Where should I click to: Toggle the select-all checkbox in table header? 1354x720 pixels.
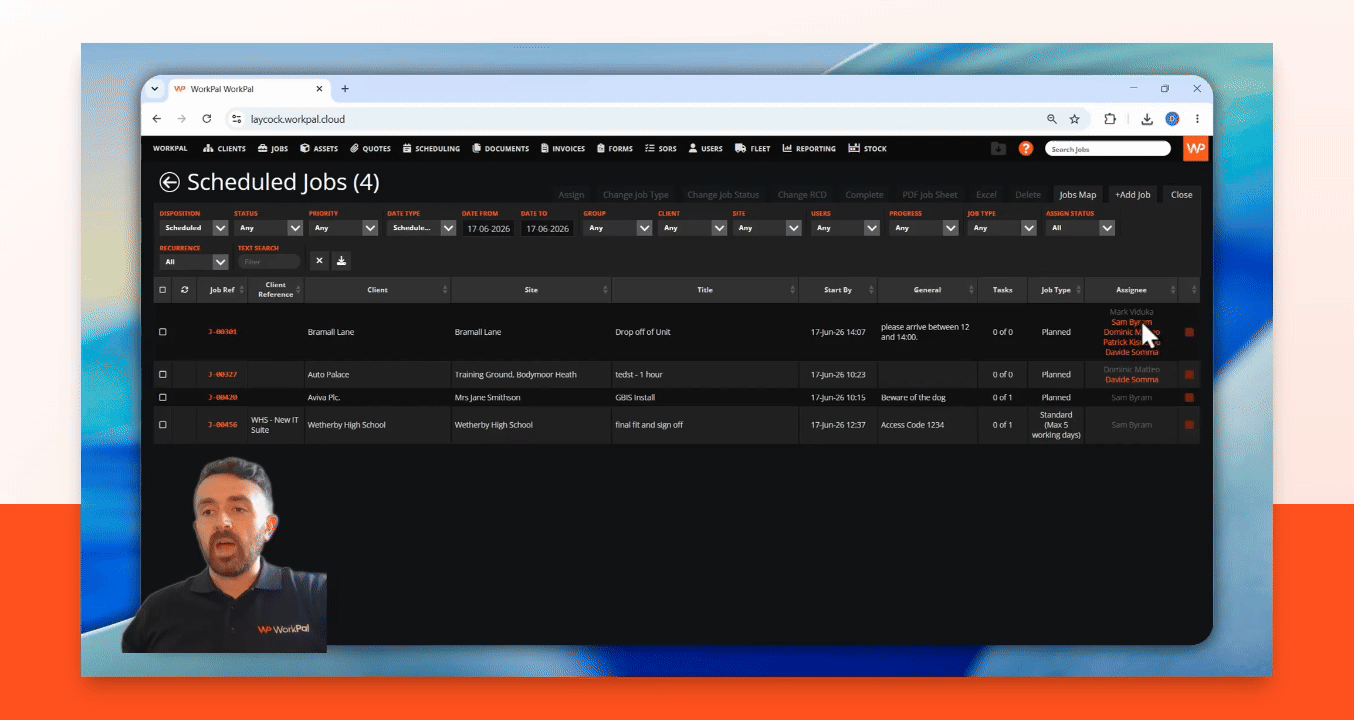[x=163, y=290]
